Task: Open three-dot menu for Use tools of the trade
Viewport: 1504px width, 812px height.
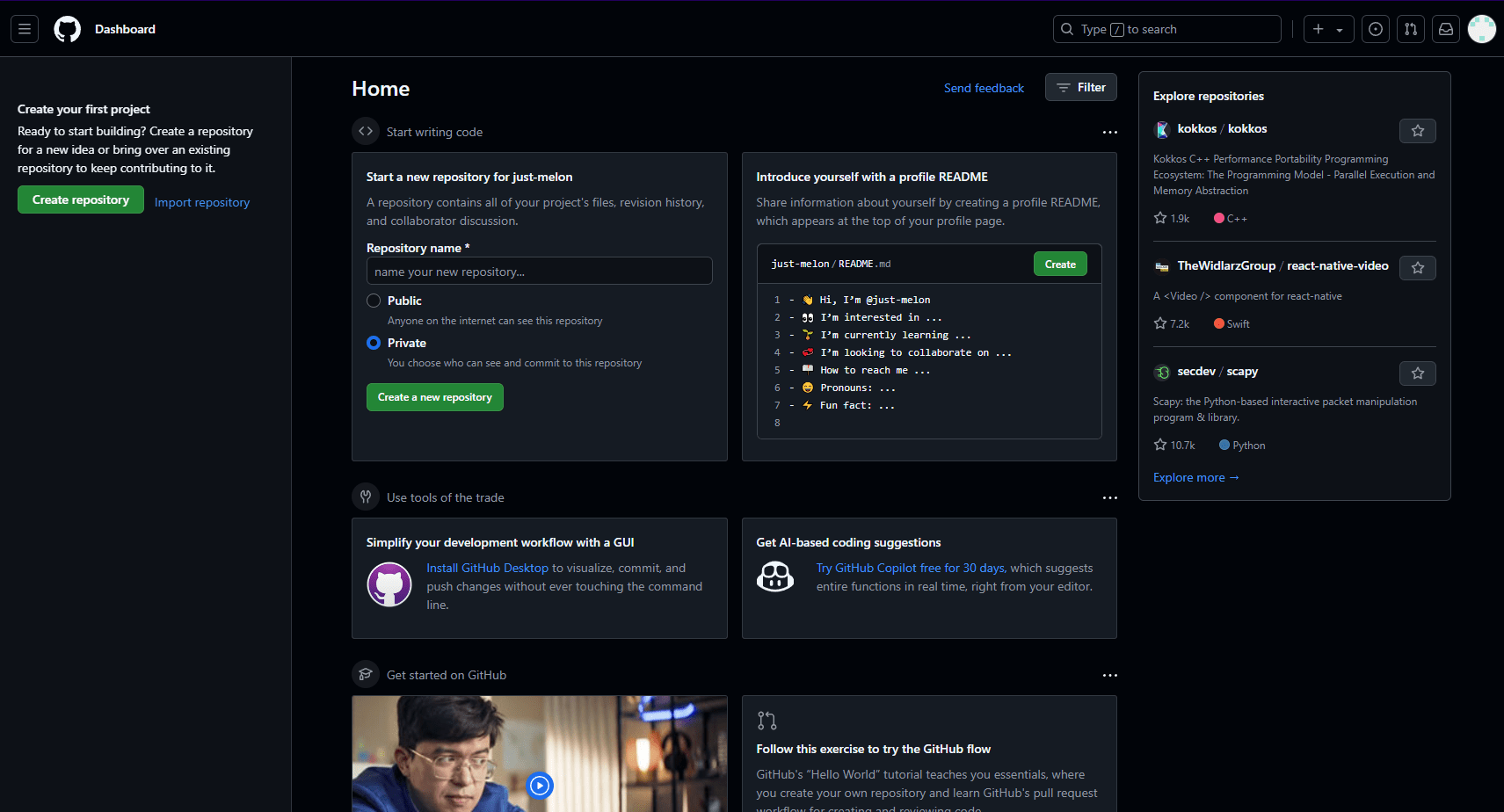Action: 1110,497
